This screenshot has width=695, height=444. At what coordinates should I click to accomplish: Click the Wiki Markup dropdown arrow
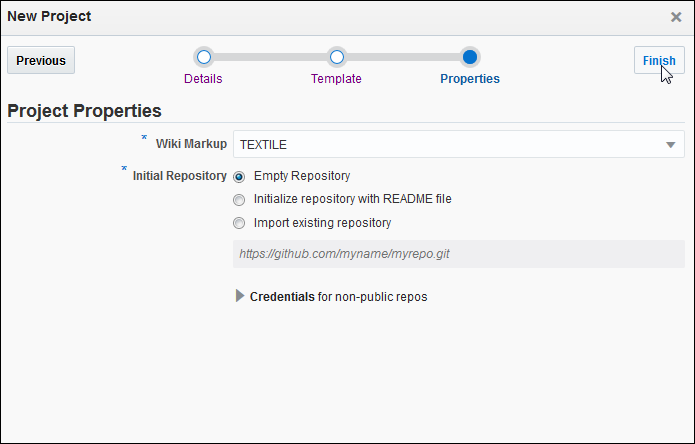pyautogui.click(x=671, y=145)
